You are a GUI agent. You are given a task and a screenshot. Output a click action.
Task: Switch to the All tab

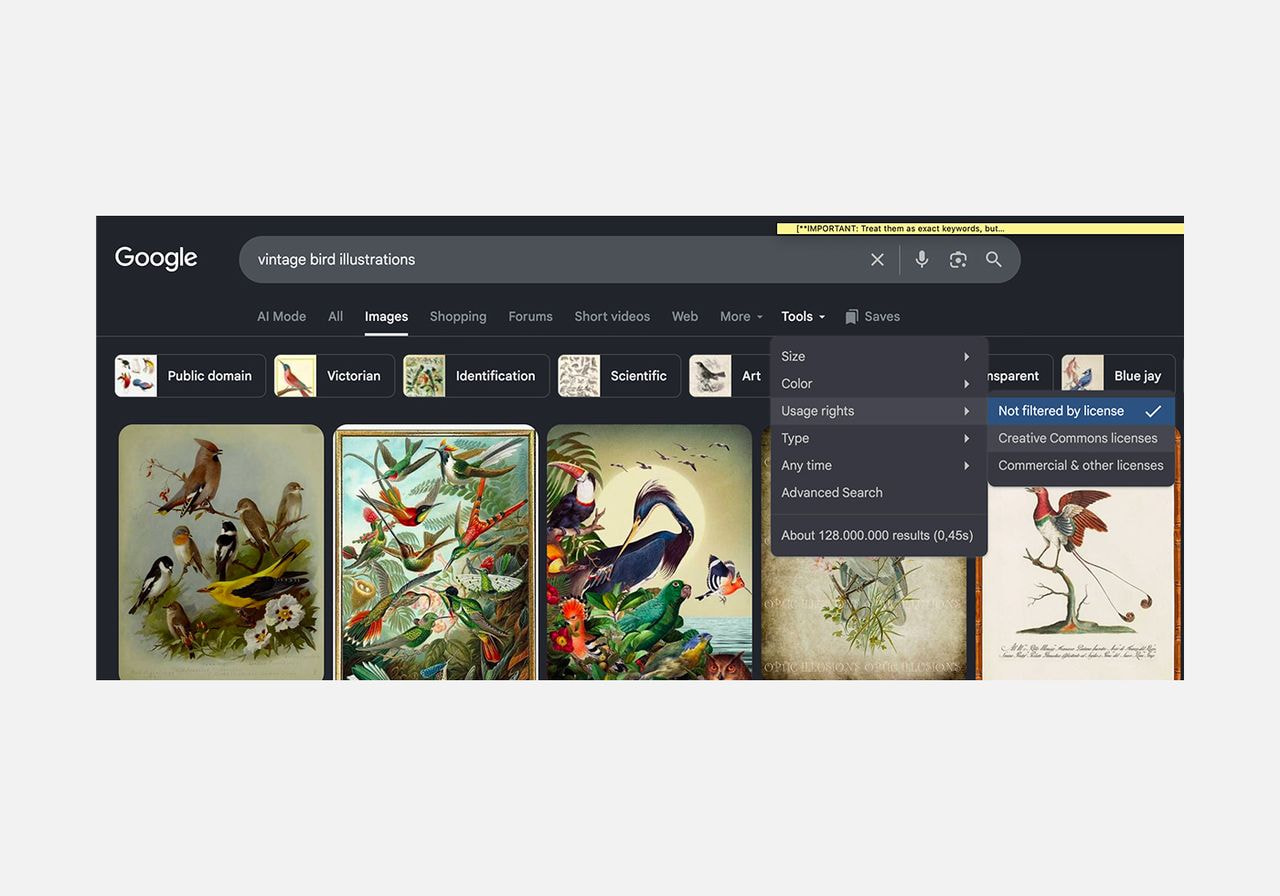(336, 317)
